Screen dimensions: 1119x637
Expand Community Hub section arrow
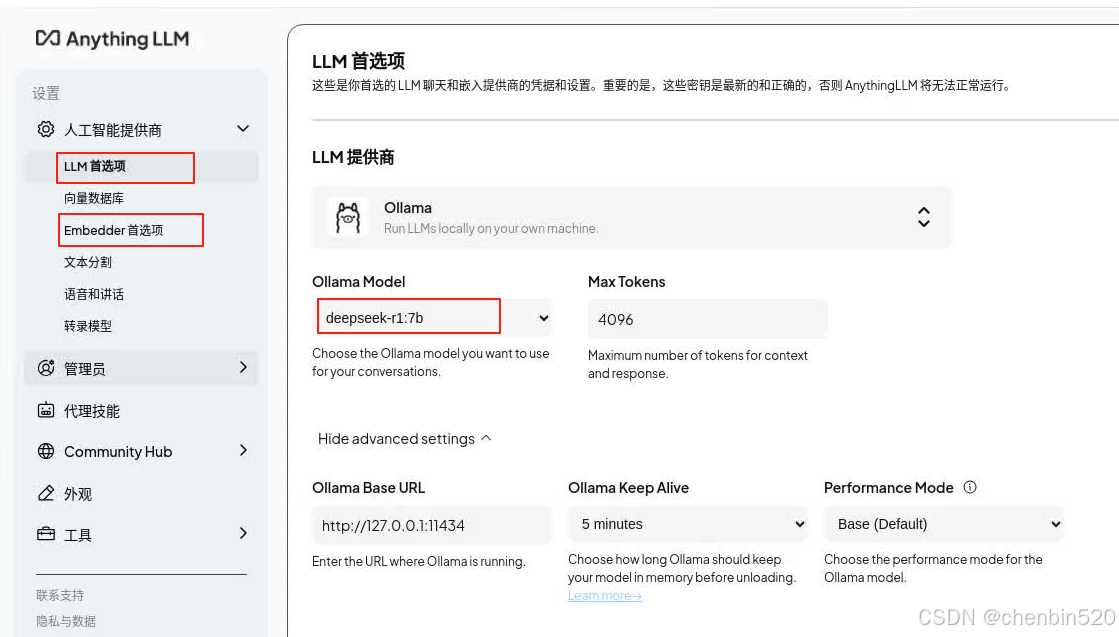(x=243, y=450)
